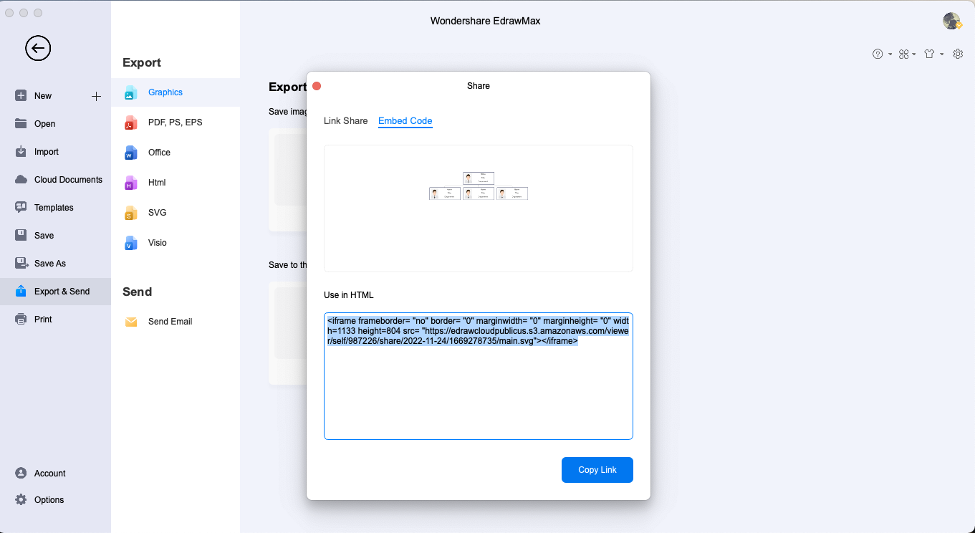Expand the shirt theme dropdown
977x533 pixels.
click(933, 54)
